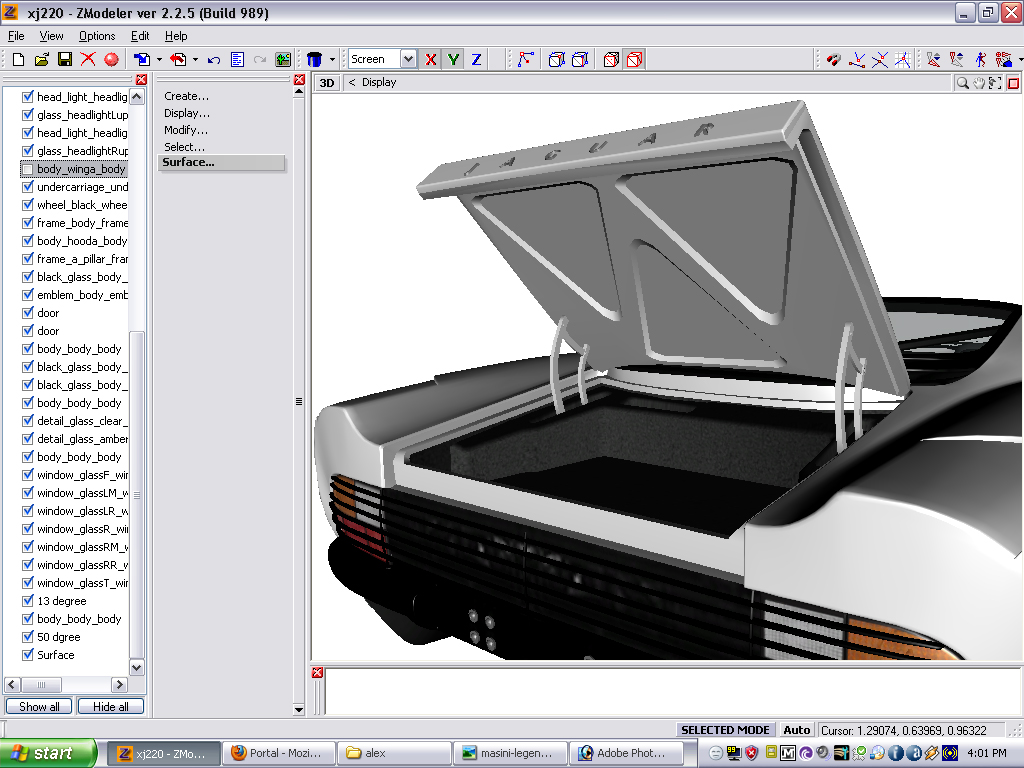Image resolution: width=1024 pixels, height=768 pixels.
Task: Select the blue-edged cube edit level icon
Action: pos(580,59)
